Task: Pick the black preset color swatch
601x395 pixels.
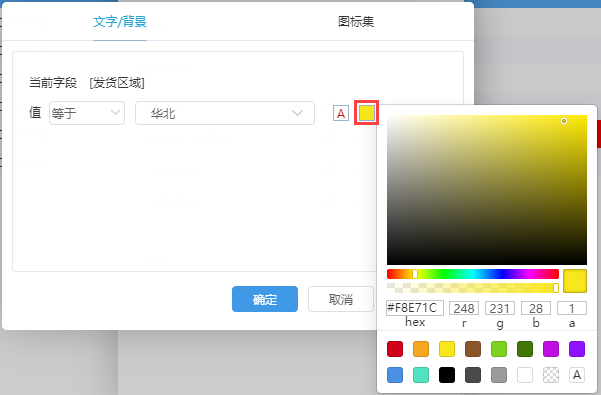Action: pyautogui.click(x=447, y=375)
